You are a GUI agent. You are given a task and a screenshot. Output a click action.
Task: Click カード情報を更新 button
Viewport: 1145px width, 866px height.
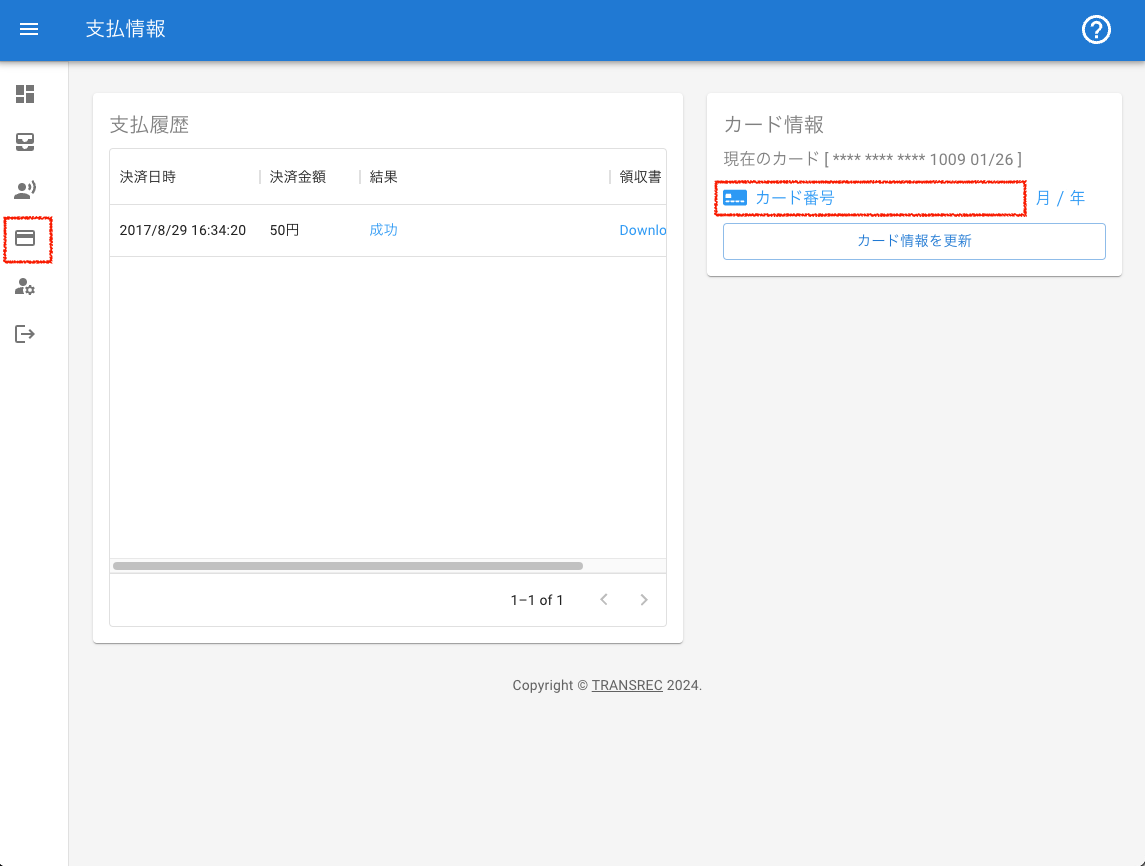tap(914, 241)
